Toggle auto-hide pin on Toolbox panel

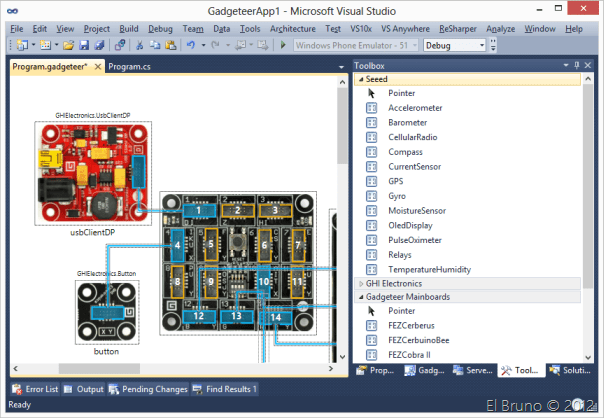pyautogui.click(x=581, y=65)
